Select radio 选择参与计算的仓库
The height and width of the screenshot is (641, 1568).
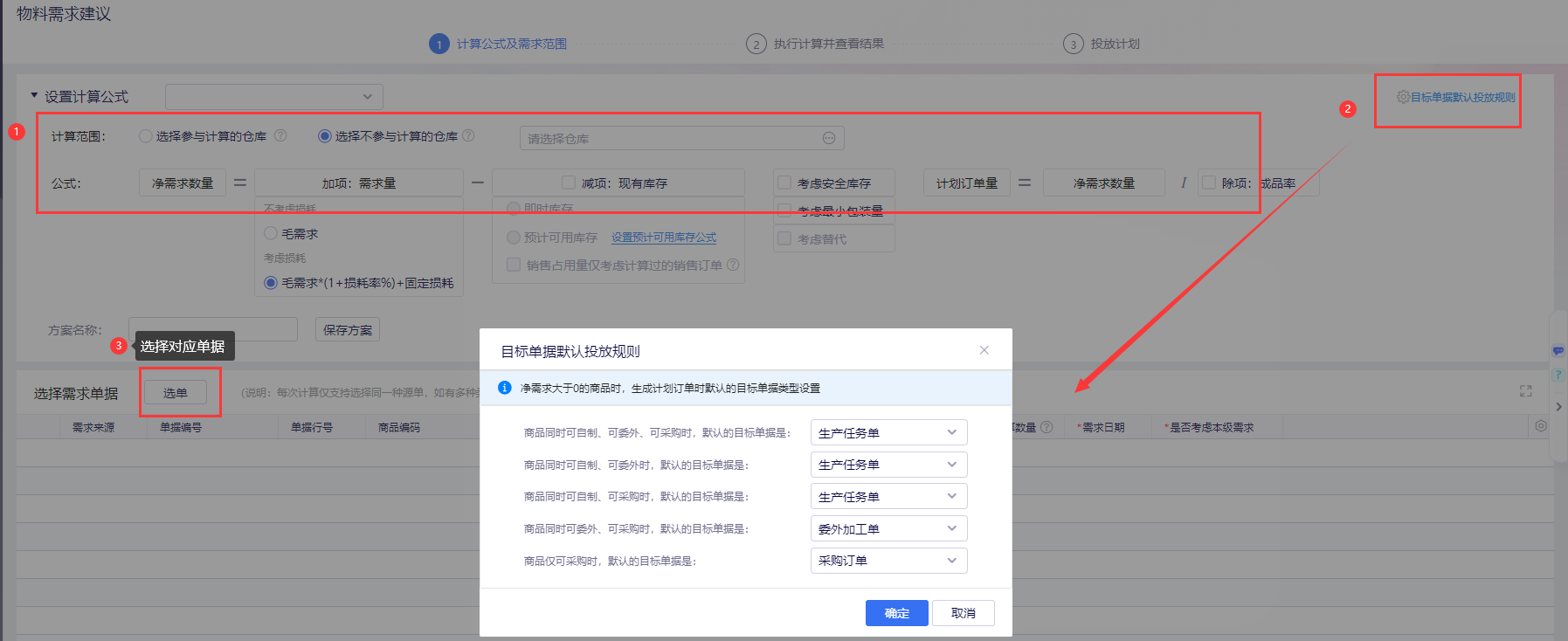(146, 136)
